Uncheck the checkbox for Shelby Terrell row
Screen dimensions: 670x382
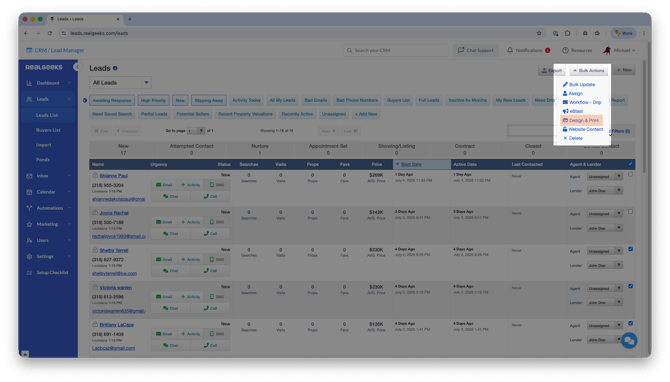(630, 249)
